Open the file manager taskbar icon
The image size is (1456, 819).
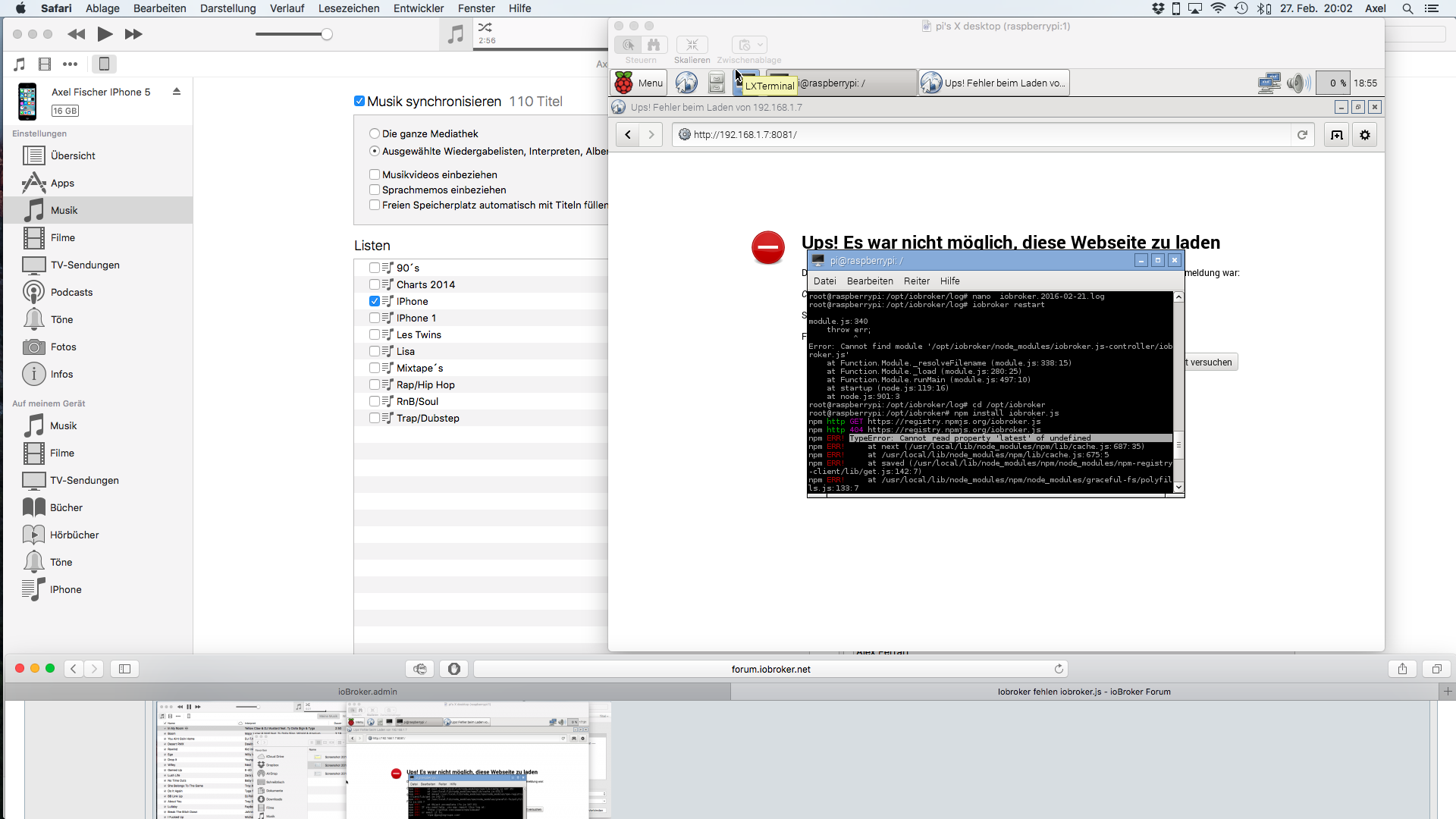(717, 83)
